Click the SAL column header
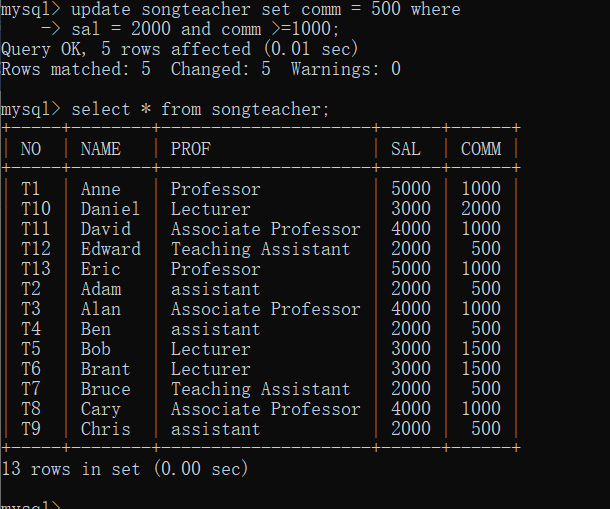Screen dimensions: 610x509 [405, 149]
